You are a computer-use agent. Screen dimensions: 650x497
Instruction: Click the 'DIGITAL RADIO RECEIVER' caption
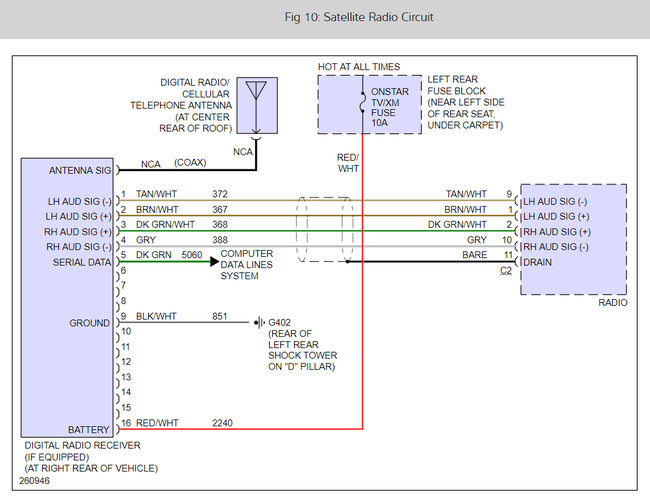[x=82, y=446]
